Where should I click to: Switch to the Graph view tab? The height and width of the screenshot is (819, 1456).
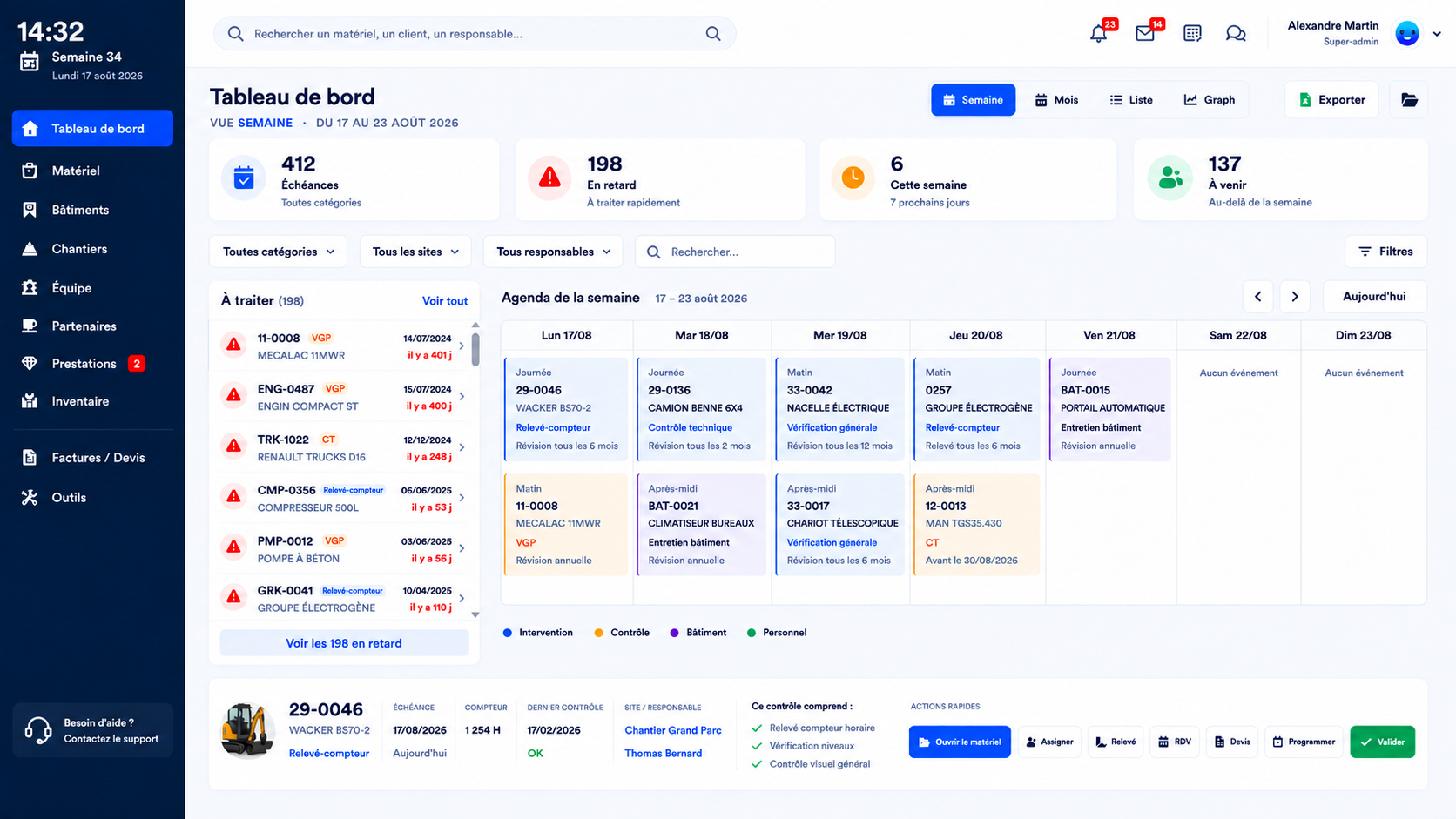click(1209, 100)
